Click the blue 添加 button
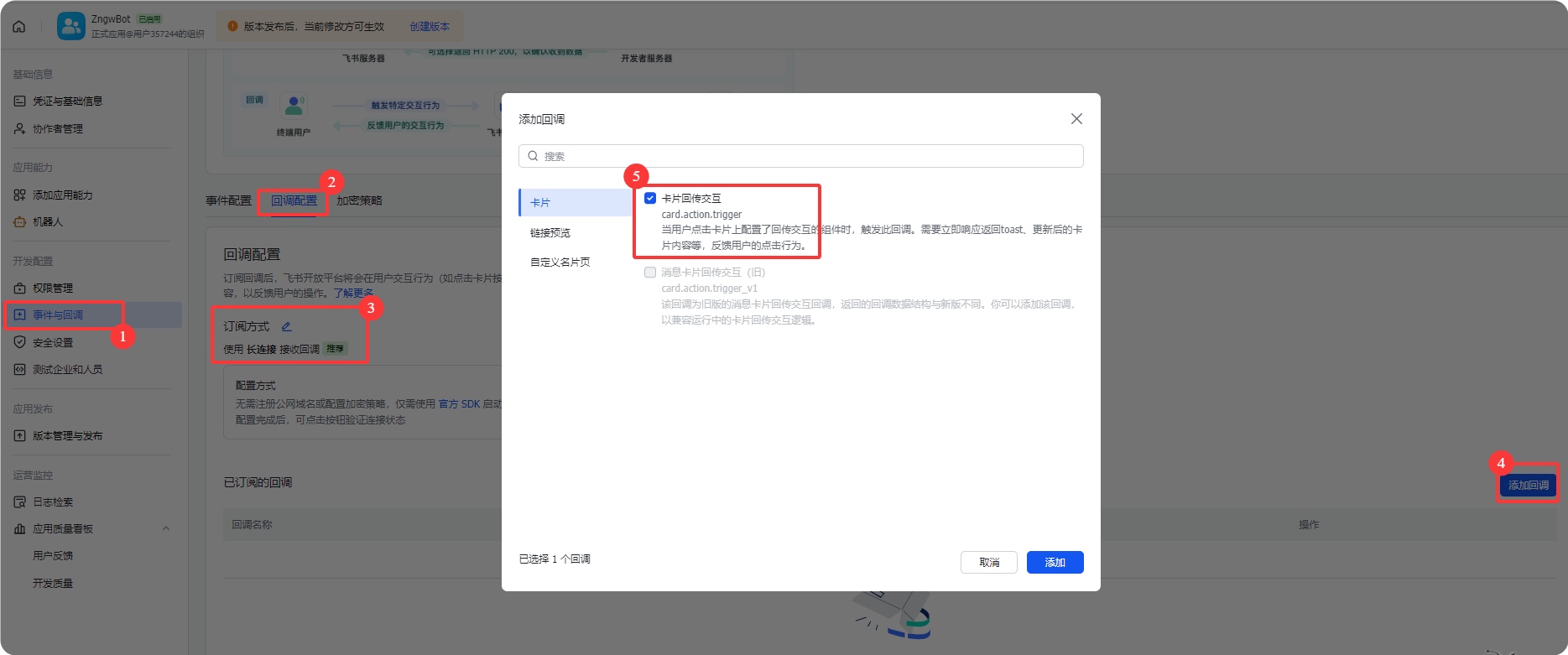Viewport: 1568px width, 655px height. 1055,562
